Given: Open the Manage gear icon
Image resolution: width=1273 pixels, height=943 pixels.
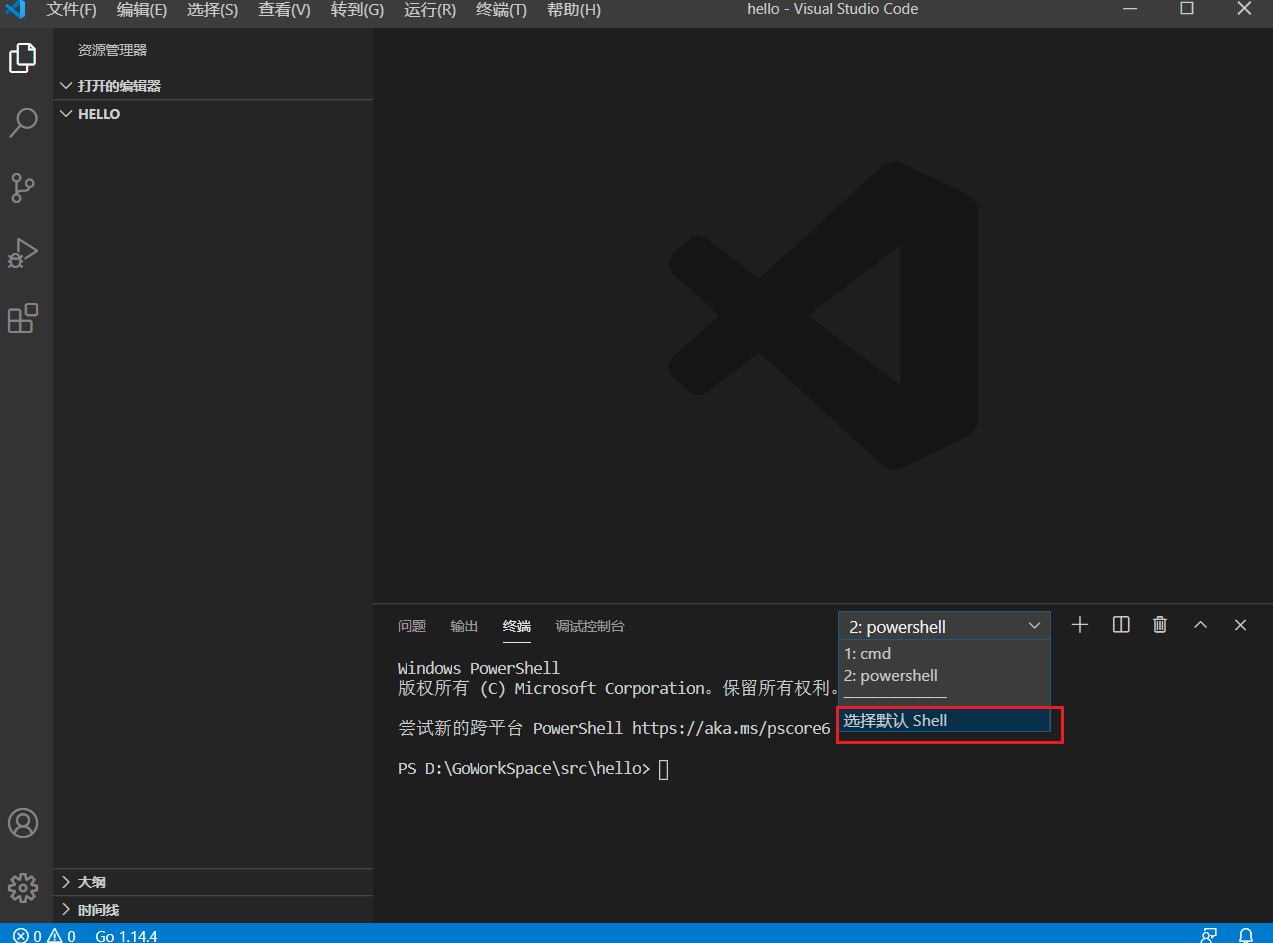Looking at the screenshot, I should coord(23,887).
